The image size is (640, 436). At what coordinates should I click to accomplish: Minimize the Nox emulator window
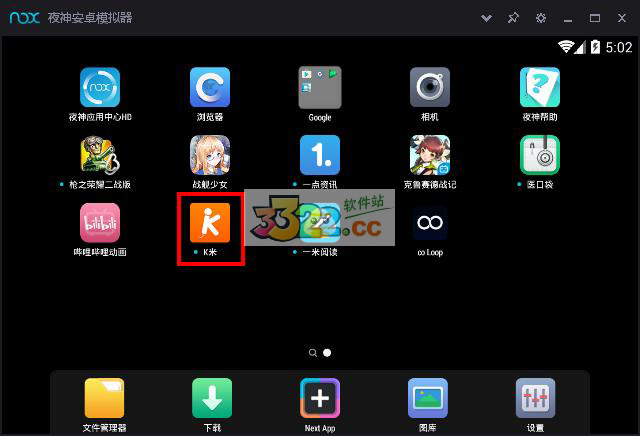[x=568, y=21]
